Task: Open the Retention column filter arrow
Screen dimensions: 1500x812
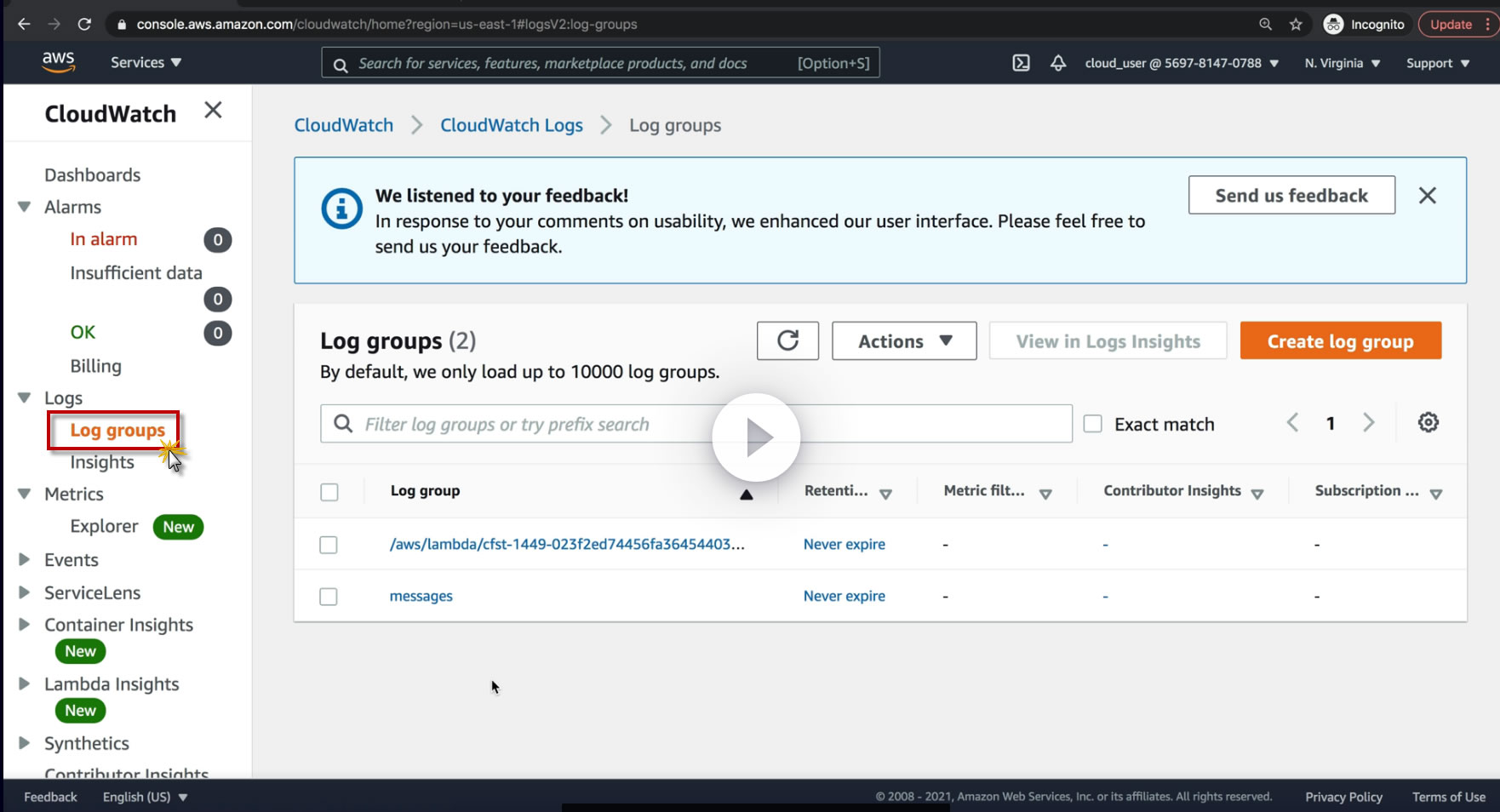Action: pyautogui.click(x=885, y=495)
